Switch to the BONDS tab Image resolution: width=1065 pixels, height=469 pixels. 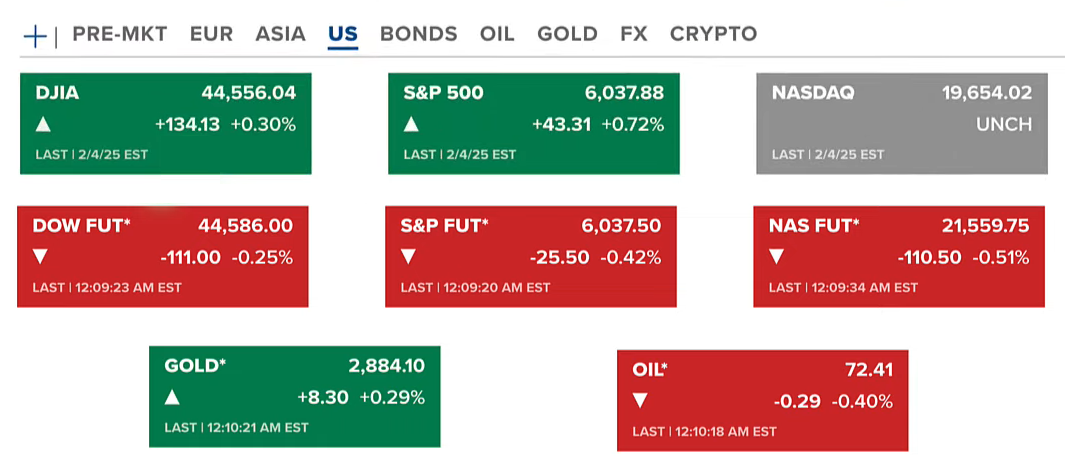click(x=418, y=34)
